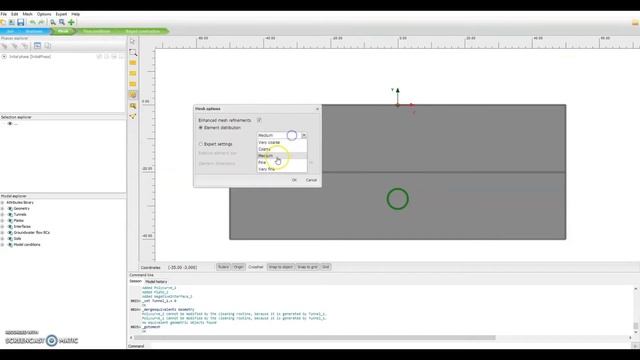Screen dimensions: 640x360
Task: Expand the Geometry tree node
Action: 2,209
